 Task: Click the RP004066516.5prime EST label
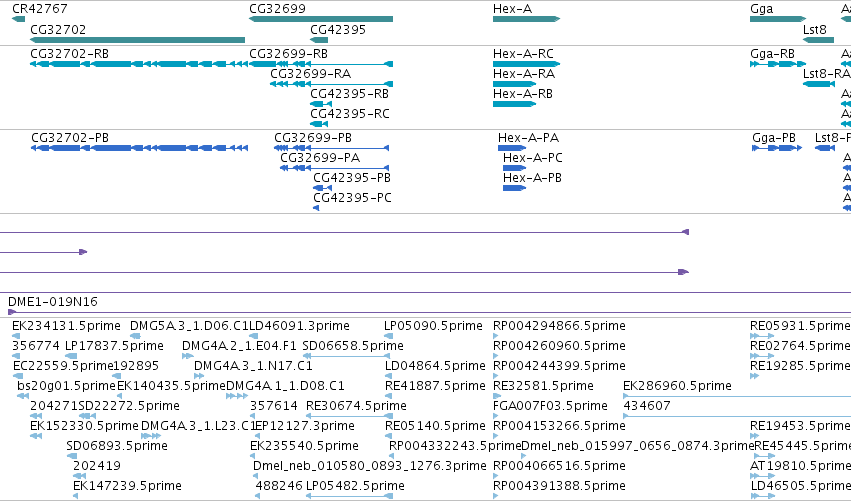pyautogui.click(x=559, y=466)
